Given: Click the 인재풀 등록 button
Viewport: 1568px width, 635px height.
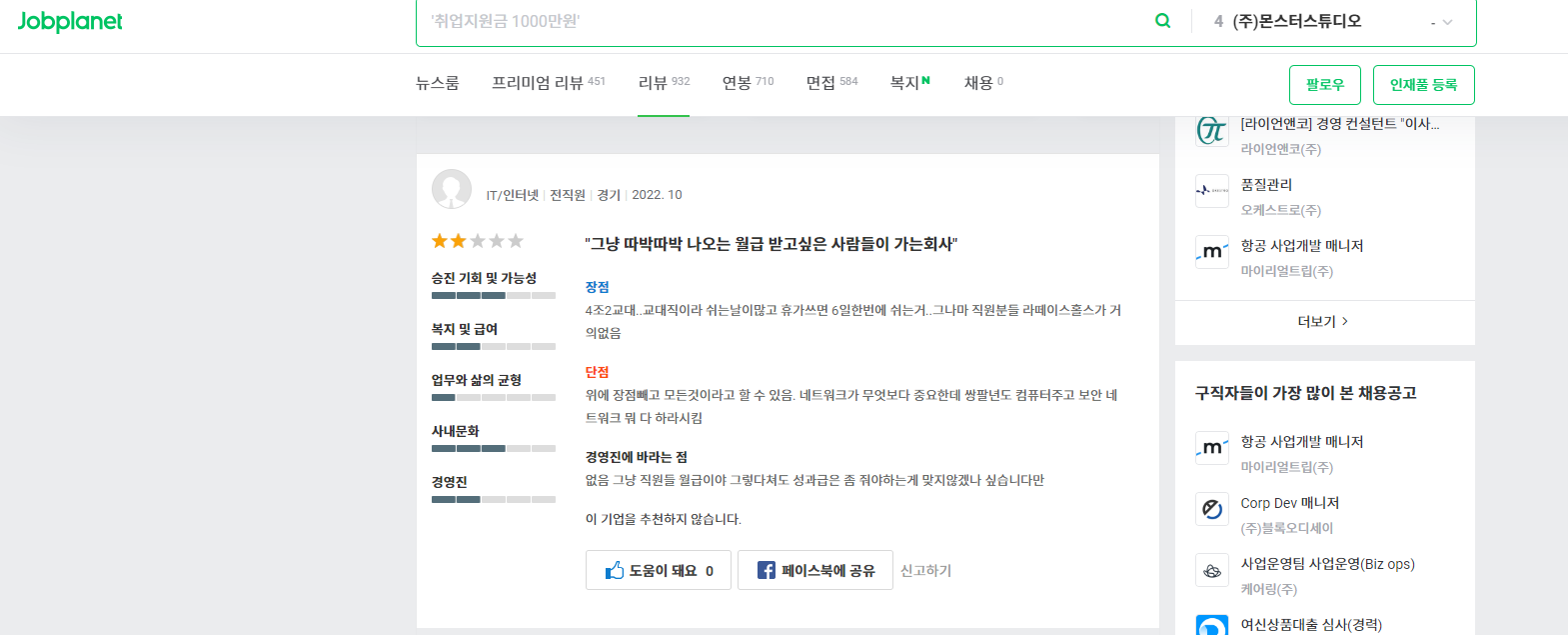Looking at the screenshot, I should (1424, 85).
